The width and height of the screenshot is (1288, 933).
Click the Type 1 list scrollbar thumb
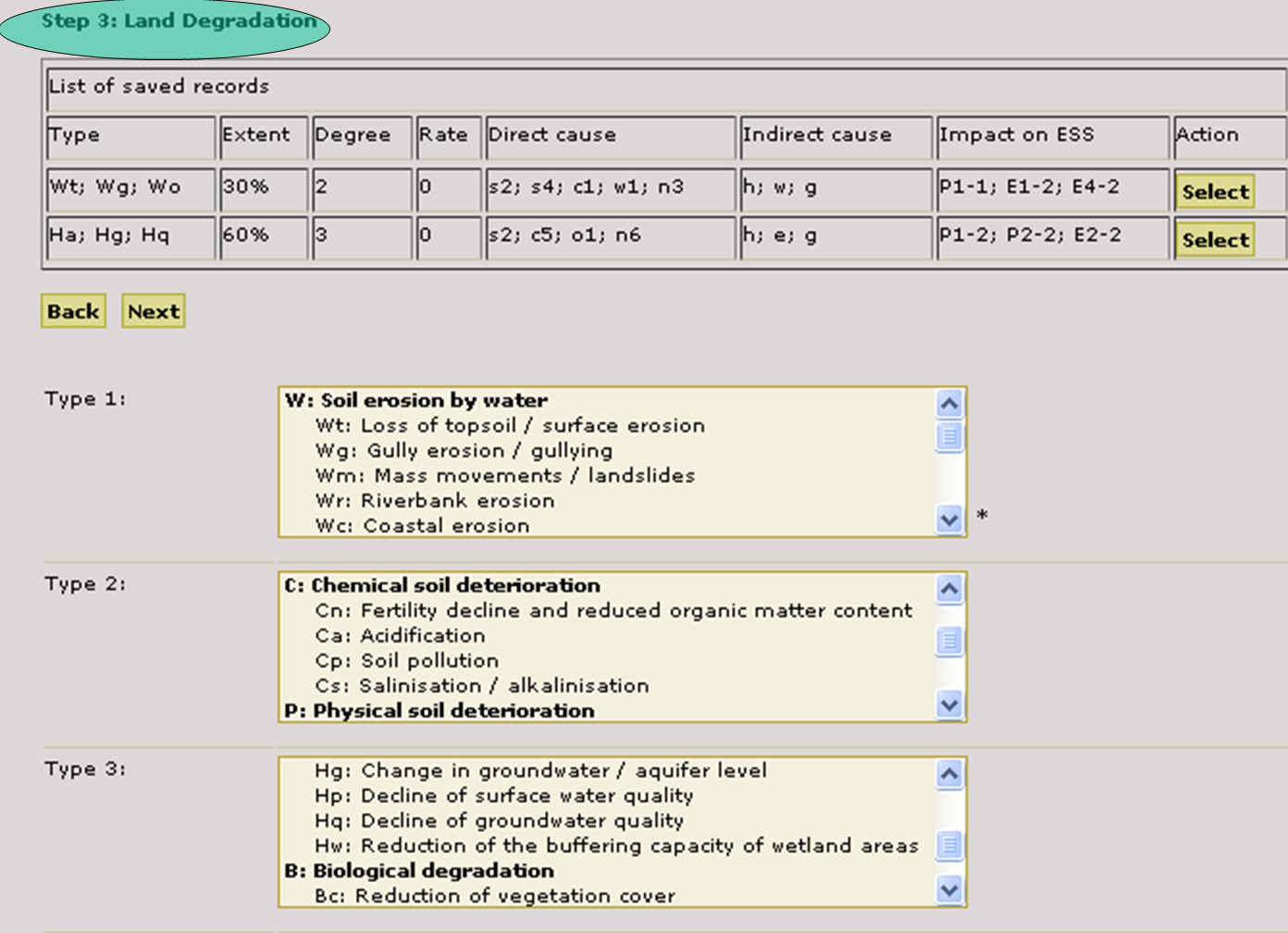pos(949,436)
